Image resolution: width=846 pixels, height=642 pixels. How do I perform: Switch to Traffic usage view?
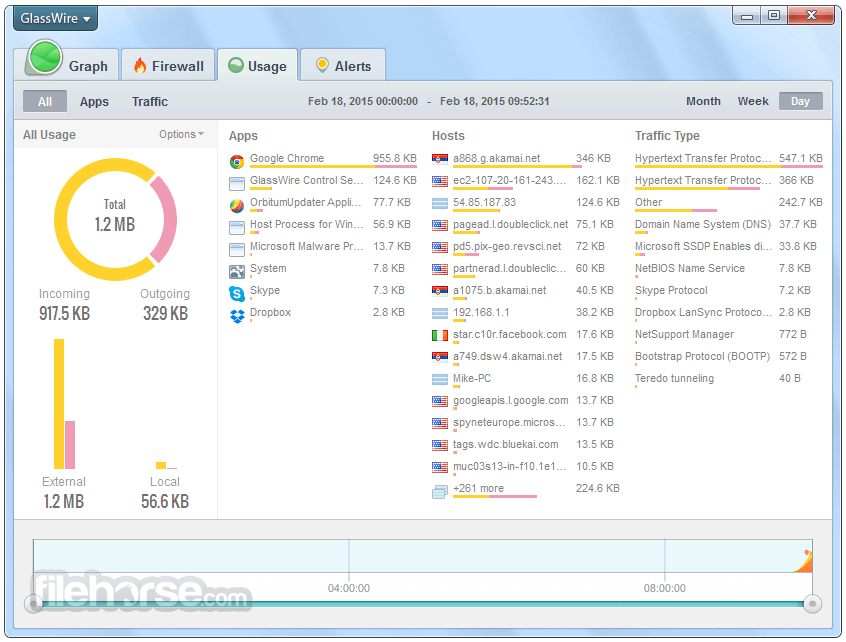[150, 101]
